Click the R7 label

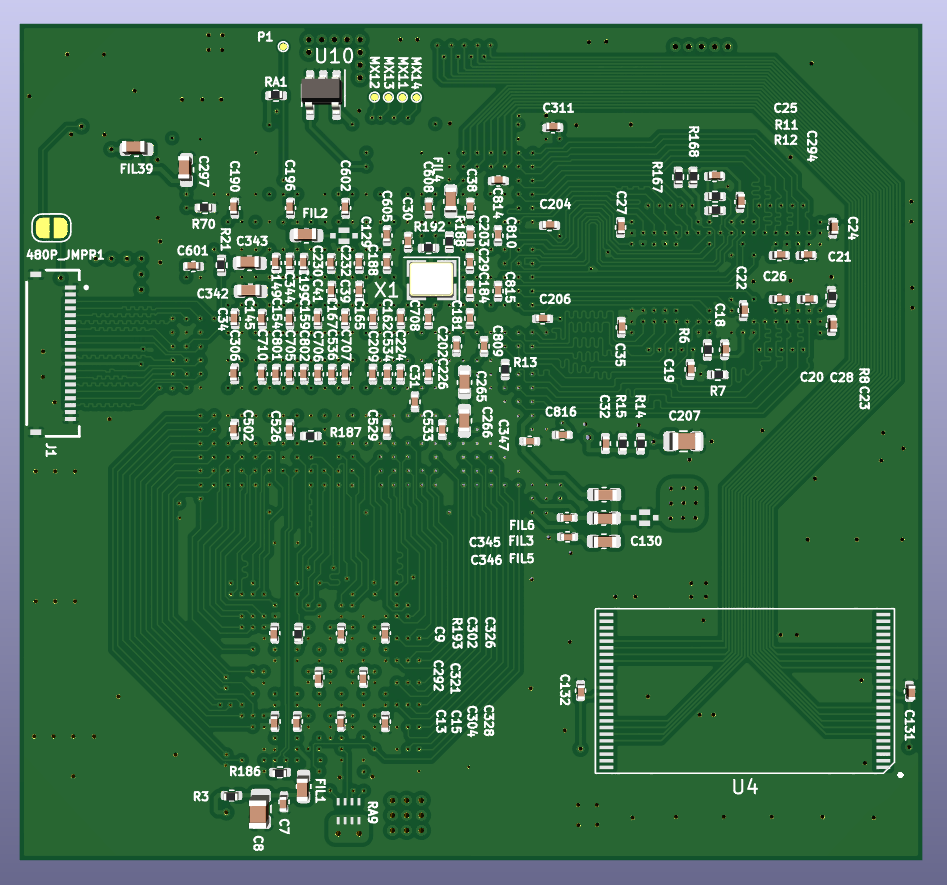[717, 391]
